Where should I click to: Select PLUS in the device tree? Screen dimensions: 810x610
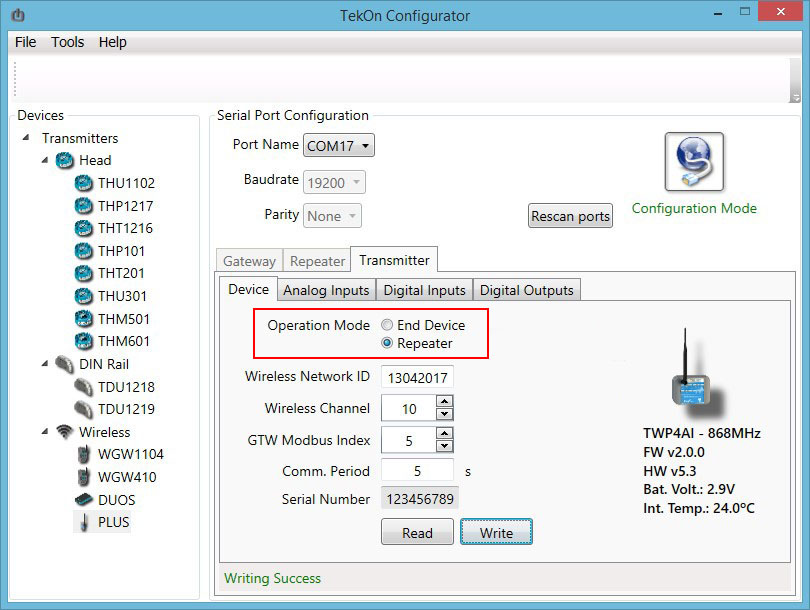point(114,522)
